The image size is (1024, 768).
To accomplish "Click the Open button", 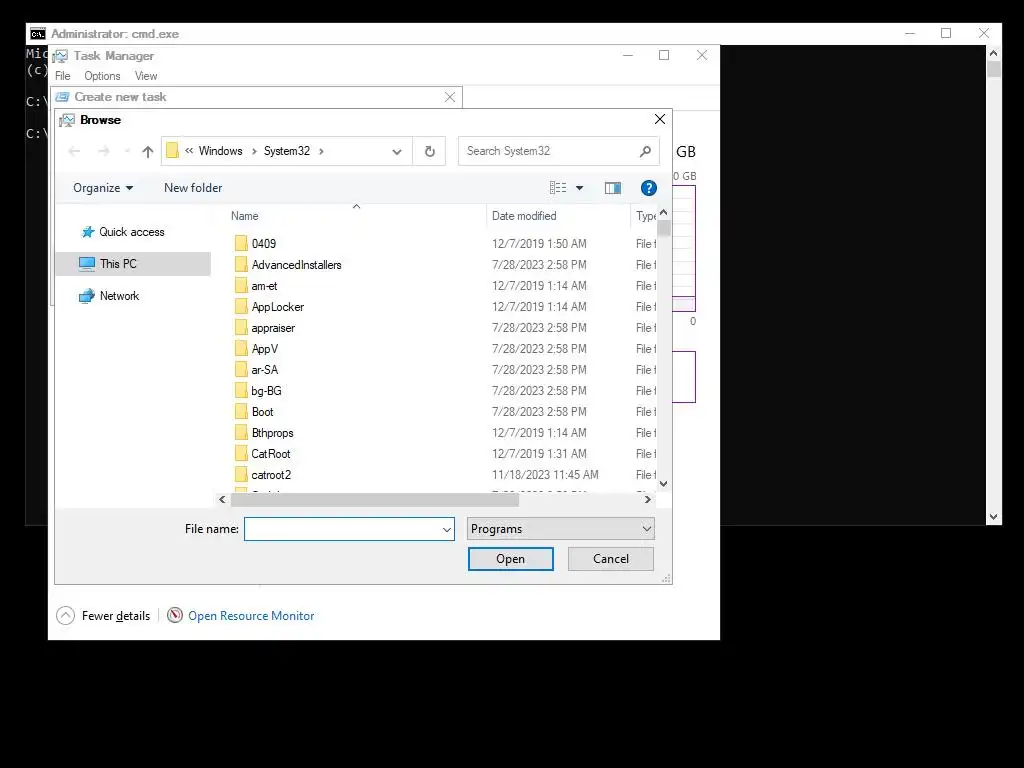I will (511, 559).
